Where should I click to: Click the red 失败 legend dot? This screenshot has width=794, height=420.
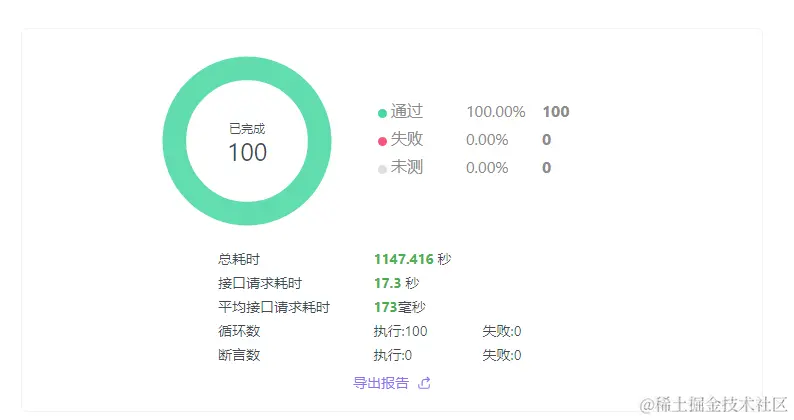[382, 141]
